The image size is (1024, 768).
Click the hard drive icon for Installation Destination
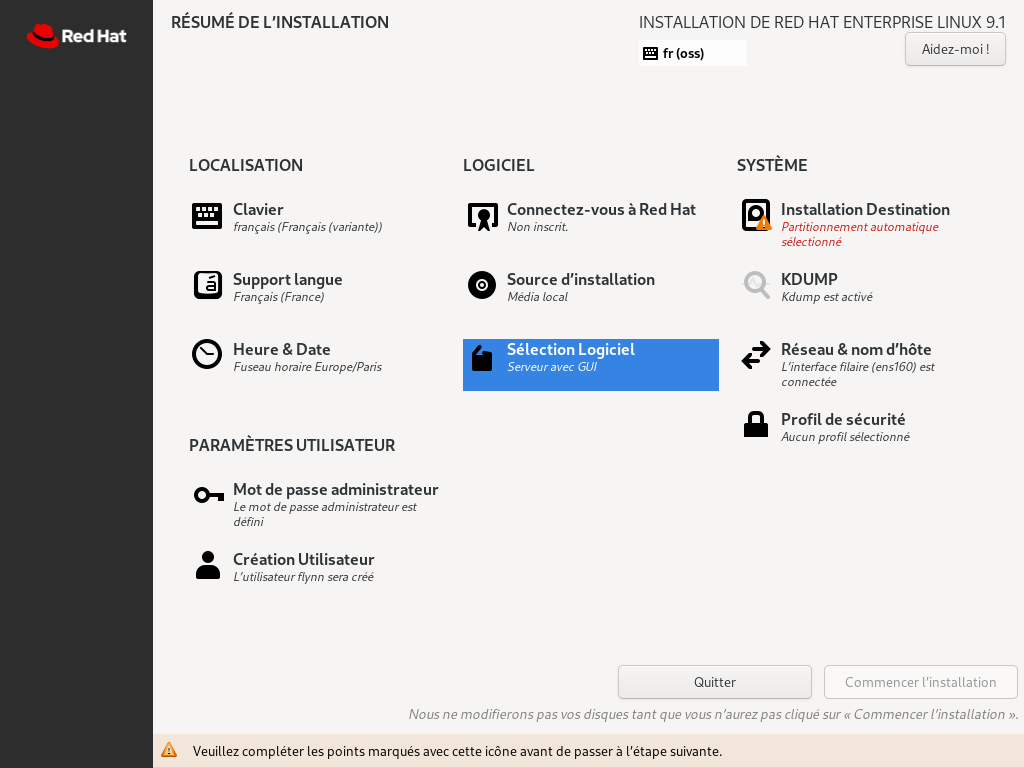coord(756,215)
